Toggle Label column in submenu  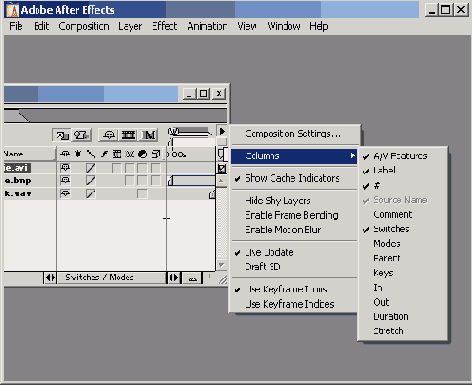click(402, 170)
